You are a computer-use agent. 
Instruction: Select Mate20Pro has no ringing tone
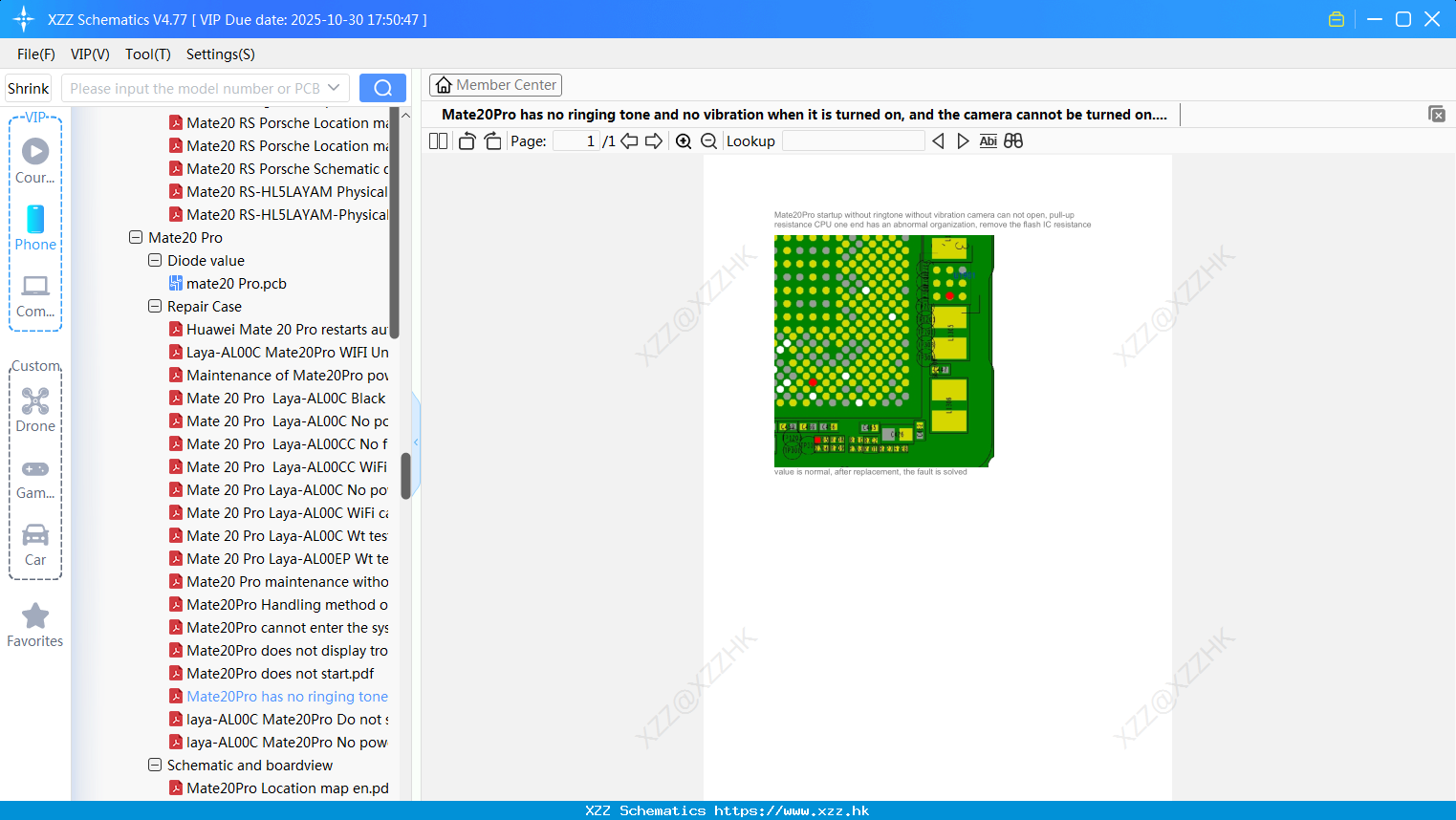tap(287, 696)
